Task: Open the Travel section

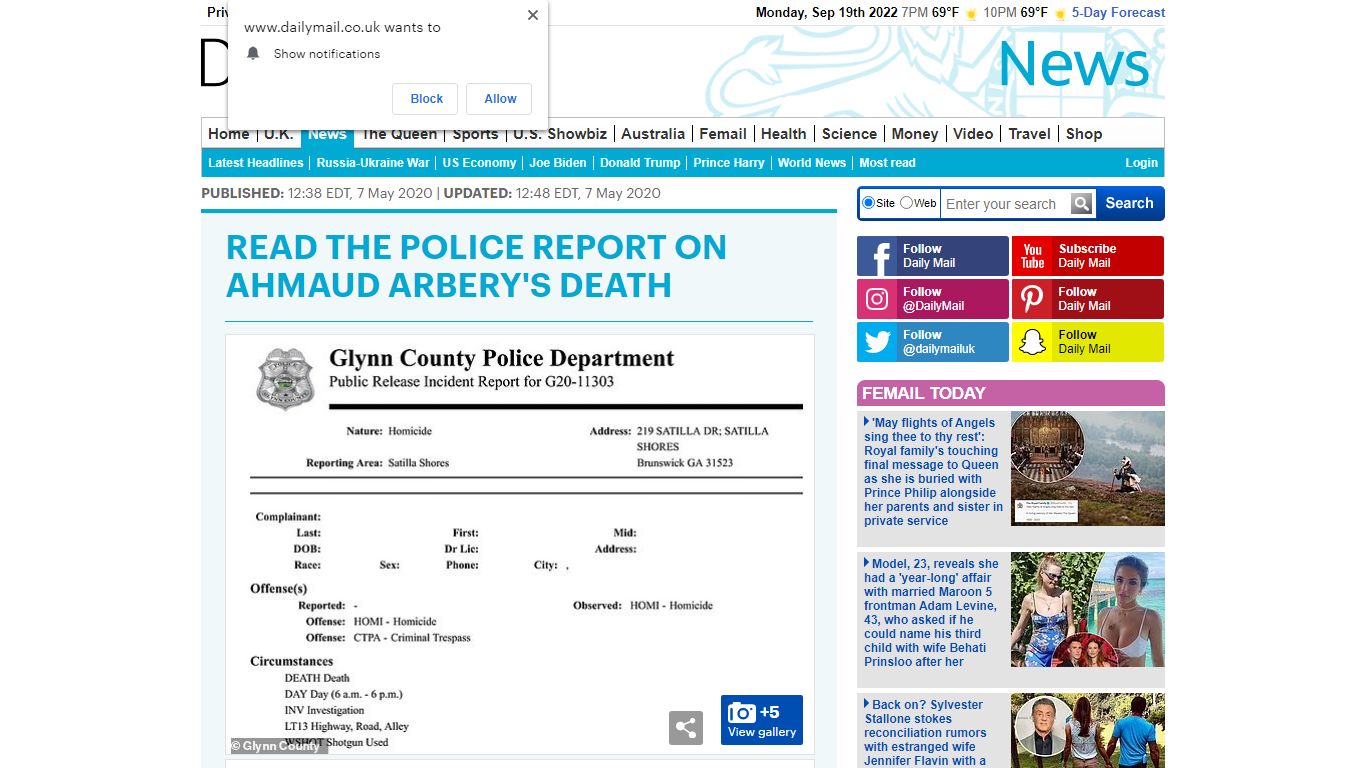Action: (1030, 134)
